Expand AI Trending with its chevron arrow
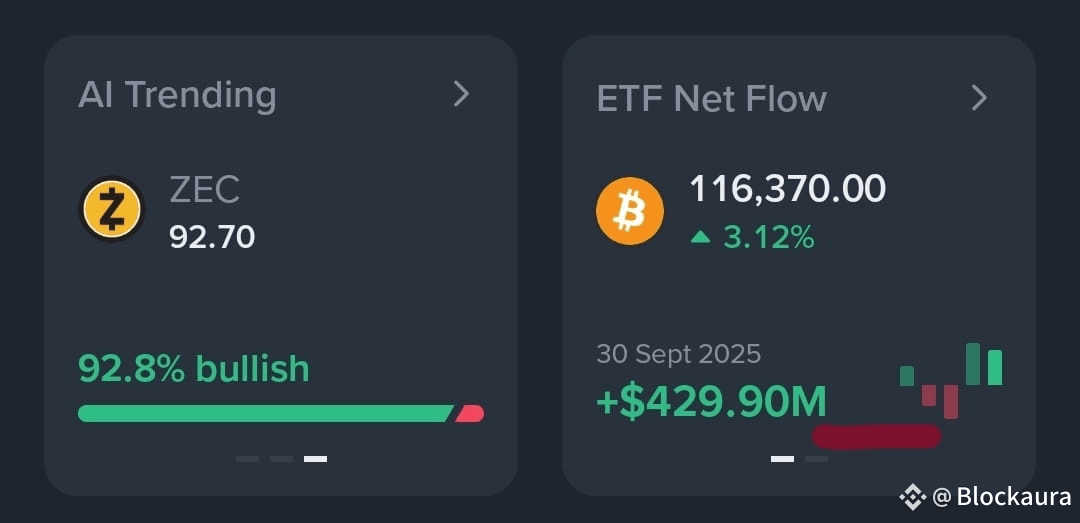 point(461,94)
